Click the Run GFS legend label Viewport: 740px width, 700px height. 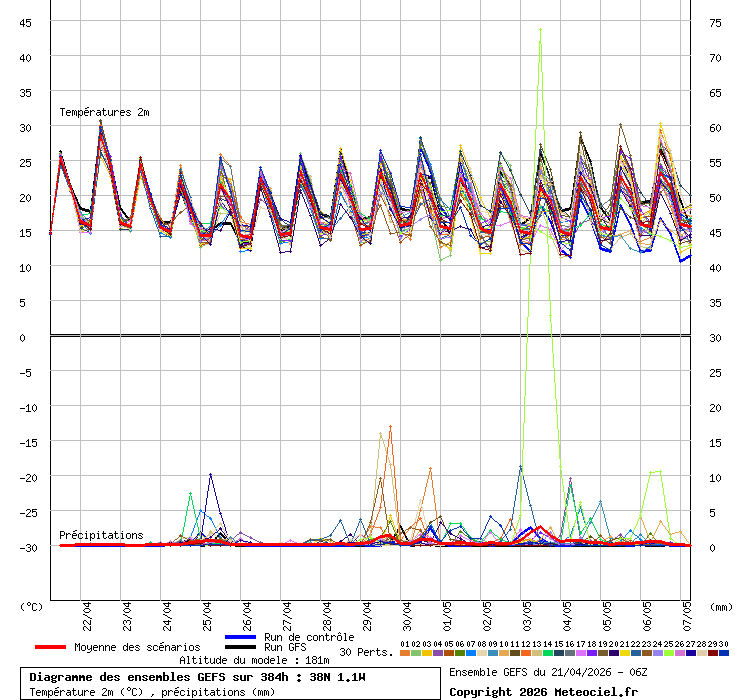point(285,647)
